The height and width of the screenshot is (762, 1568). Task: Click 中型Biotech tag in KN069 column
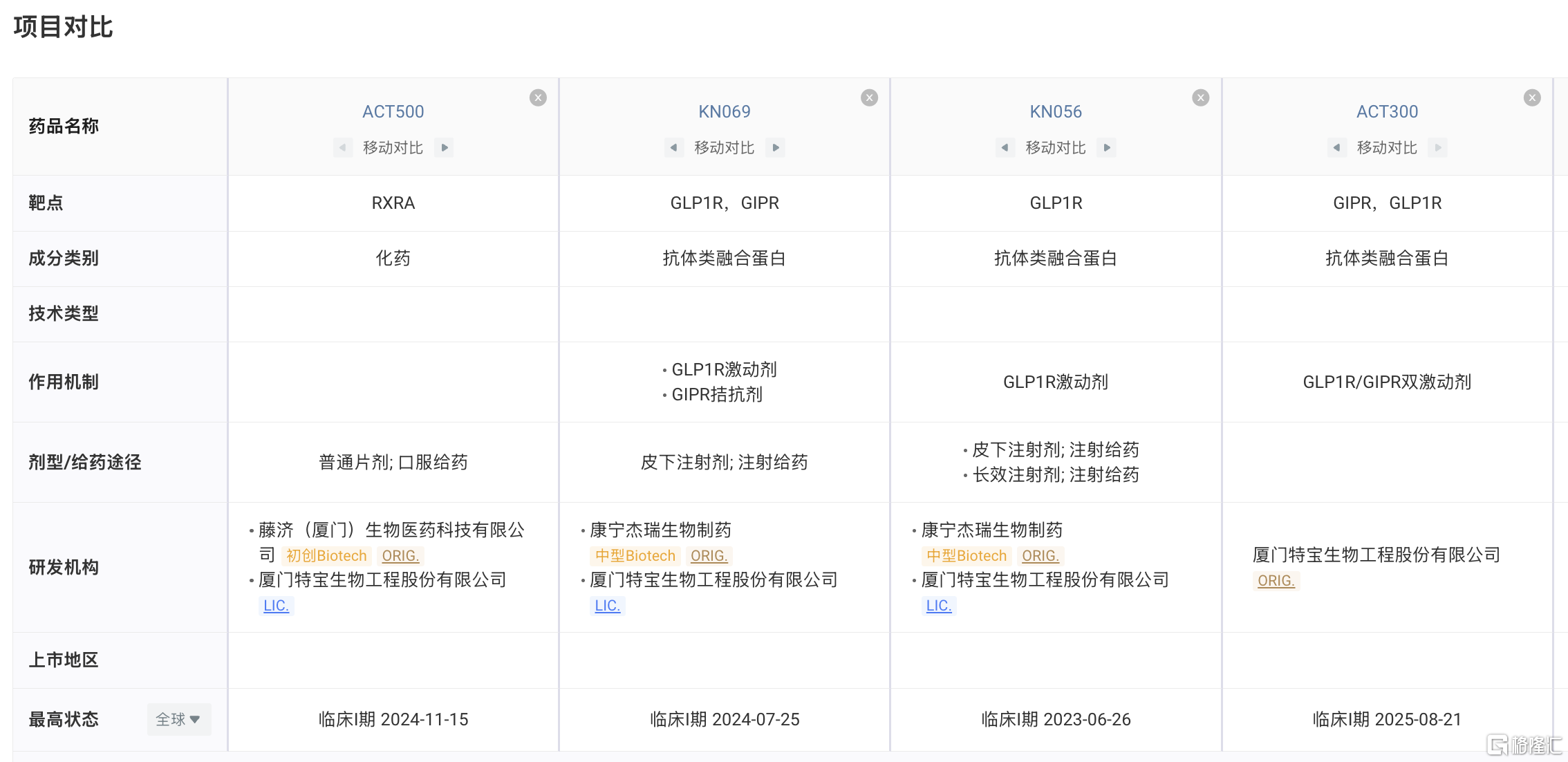(x=635, y=556)
